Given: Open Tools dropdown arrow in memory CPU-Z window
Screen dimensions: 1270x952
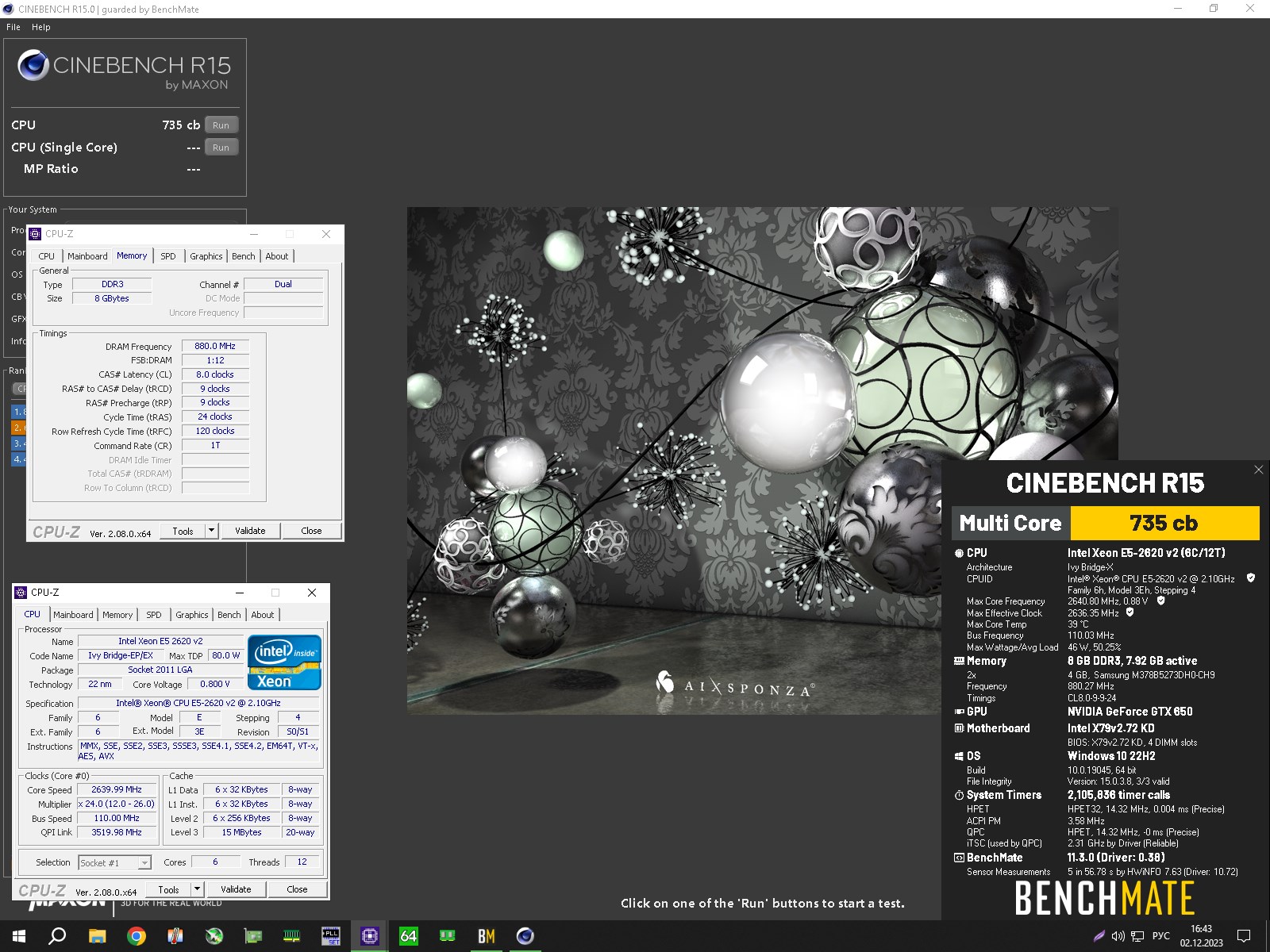Looking at the screenshot, I should (211, 531).
